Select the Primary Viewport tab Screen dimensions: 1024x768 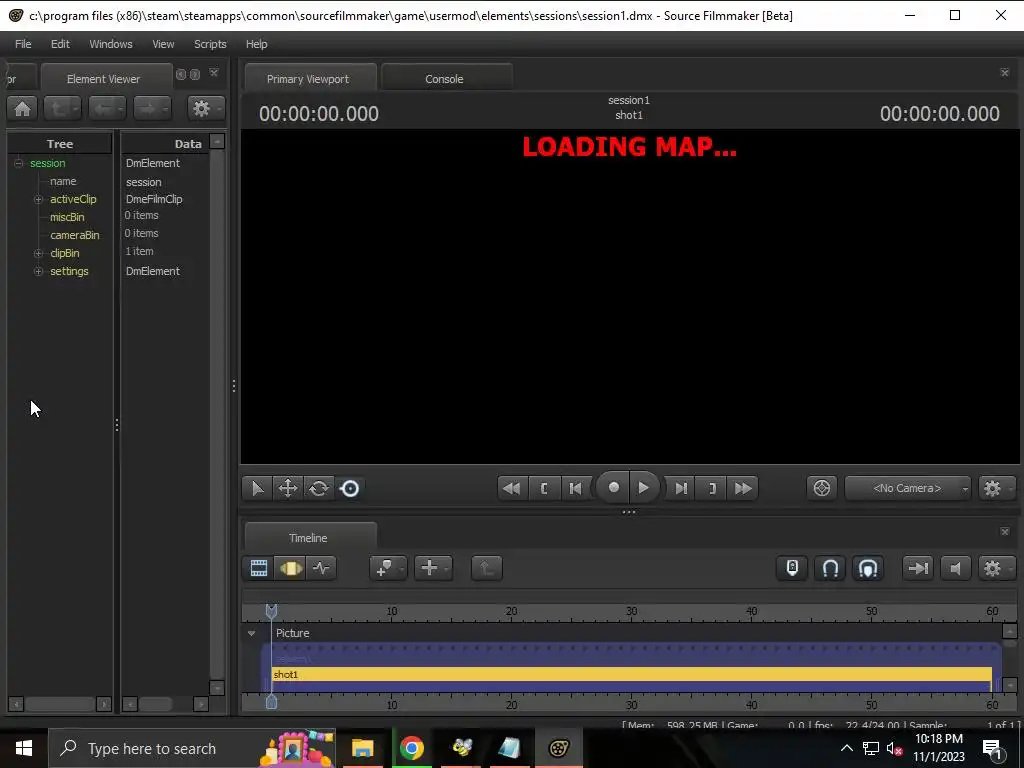tap(308, 78)
